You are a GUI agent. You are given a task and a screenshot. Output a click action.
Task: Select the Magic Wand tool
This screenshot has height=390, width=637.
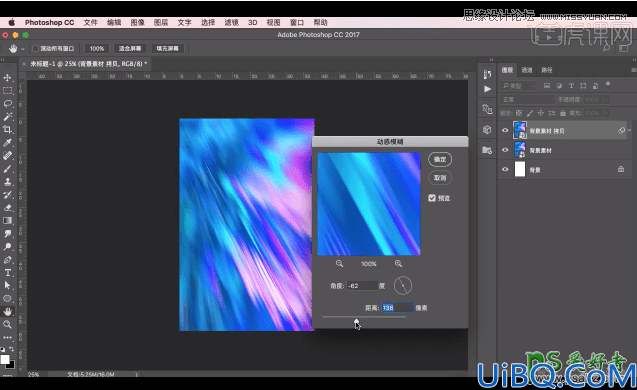pyautogui.click(x=7, y=117)
